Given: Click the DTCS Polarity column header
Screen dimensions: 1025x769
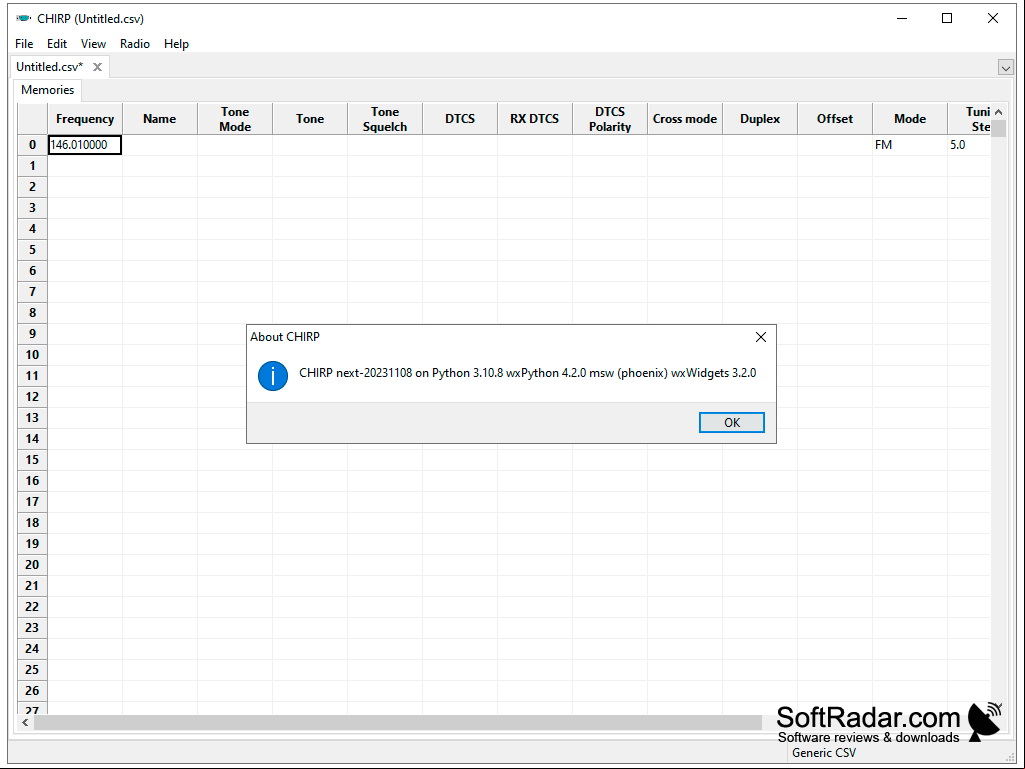Looking at the screenshot, I should (610, 119).
